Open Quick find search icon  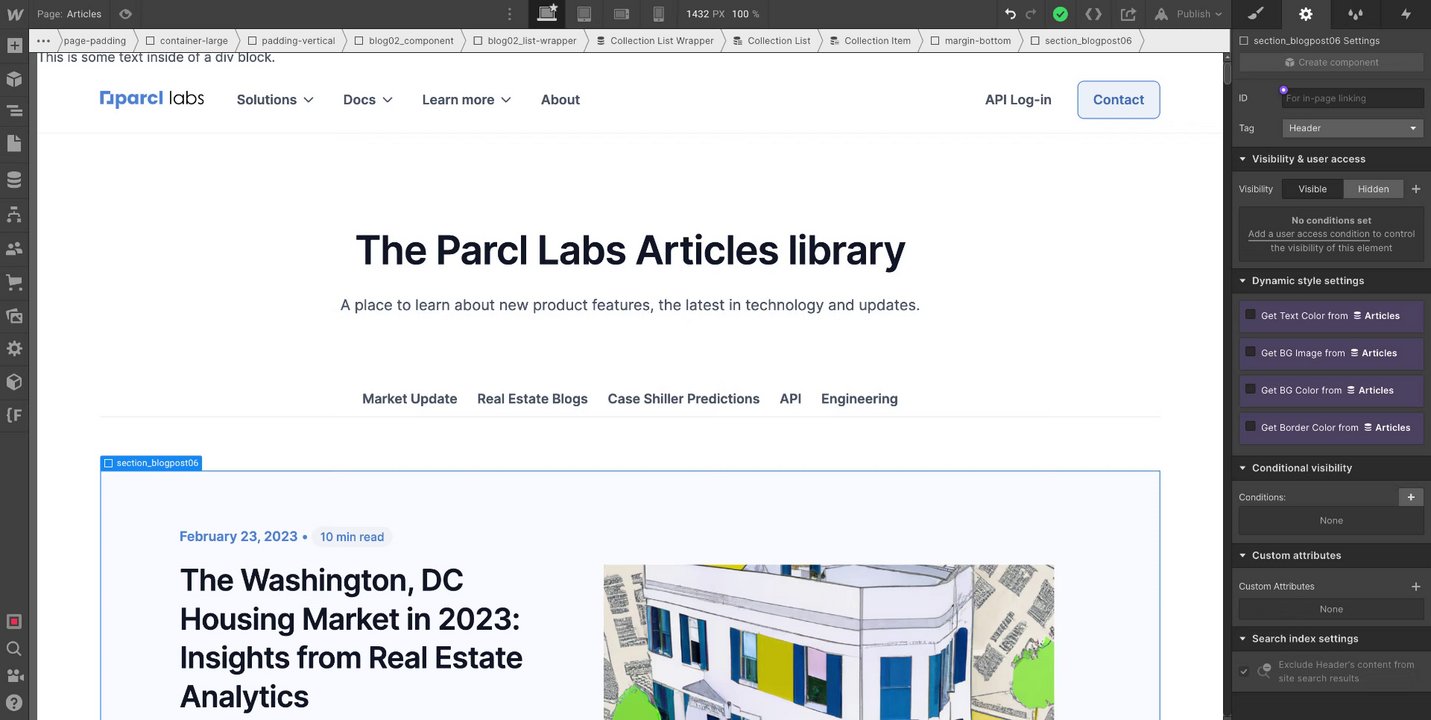[14, 648]
